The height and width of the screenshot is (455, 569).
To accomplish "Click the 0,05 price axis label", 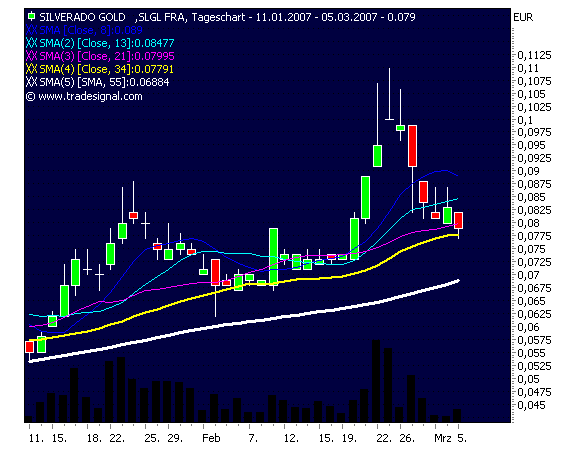I will click(x=528, y=379).
